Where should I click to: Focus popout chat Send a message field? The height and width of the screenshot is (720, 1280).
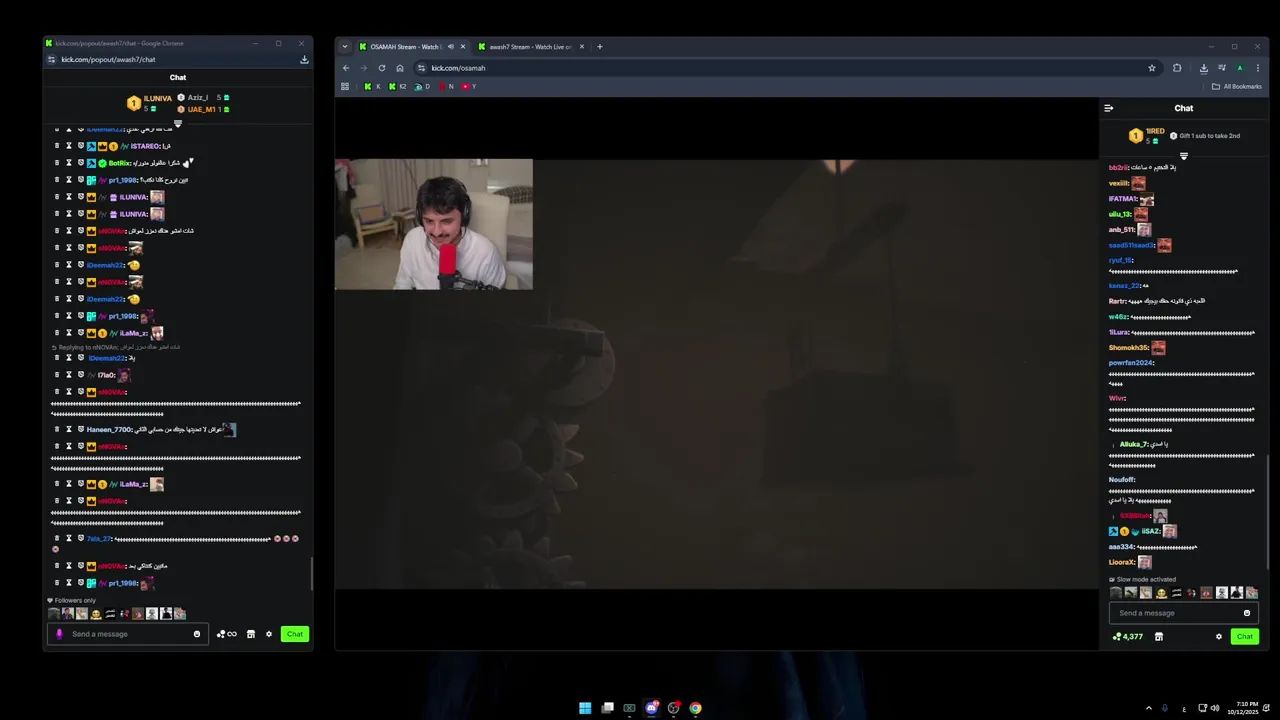point(130,634)
